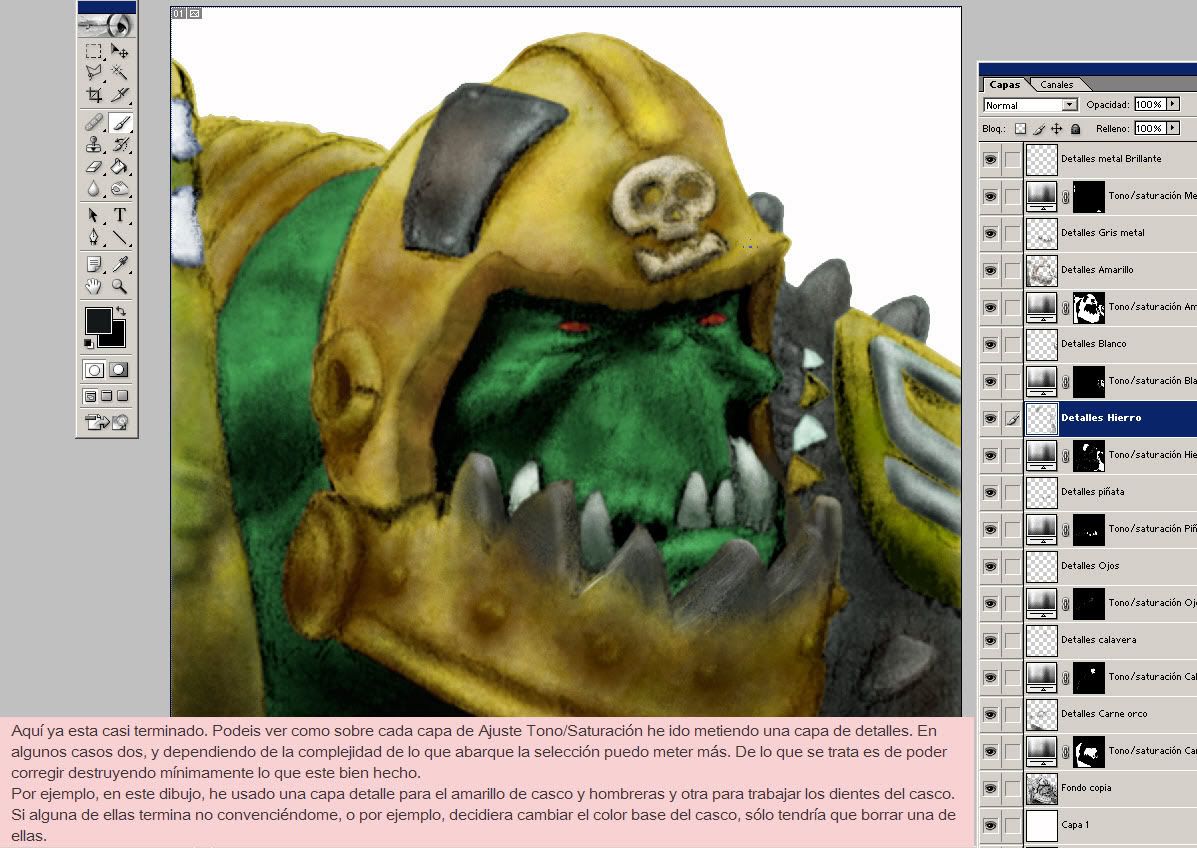The width and height of the screenshot is (1197, 848).
Task: Select the Paint Bucket tool
Action: pyautogui.click(x=119, y=166)
